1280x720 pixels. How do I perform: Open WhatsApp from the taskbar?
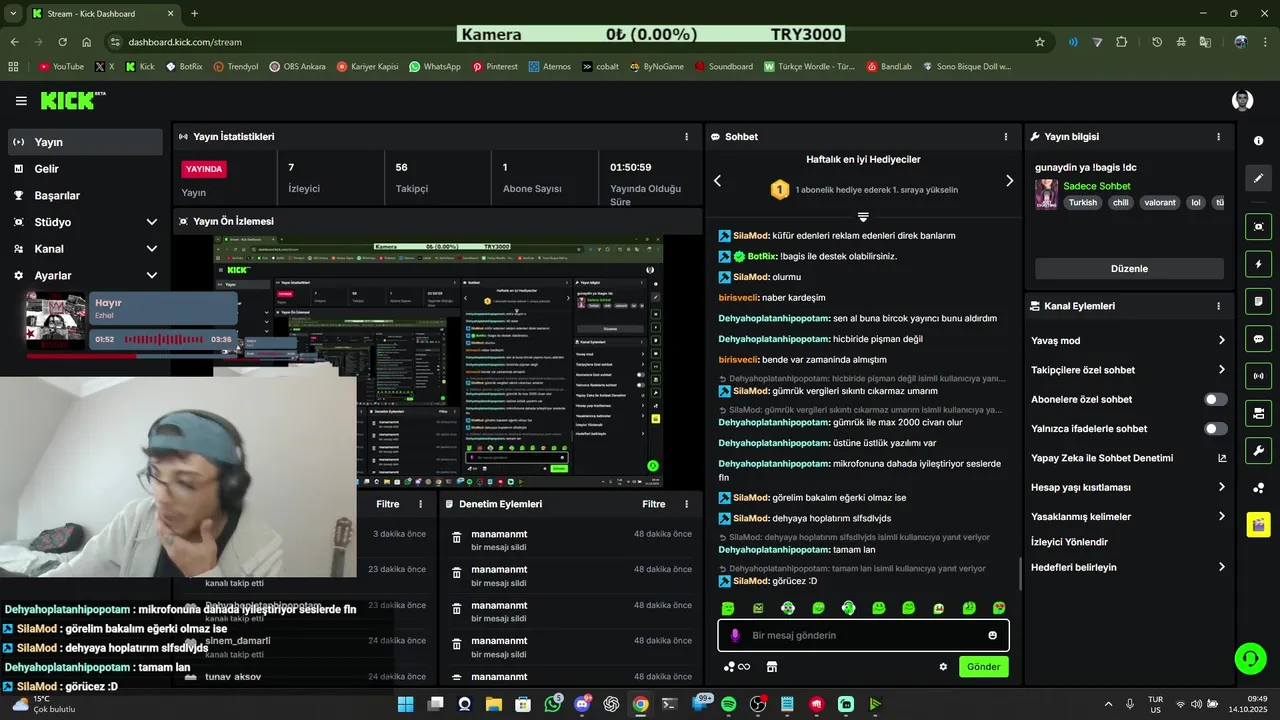click(x=552, y=704)
